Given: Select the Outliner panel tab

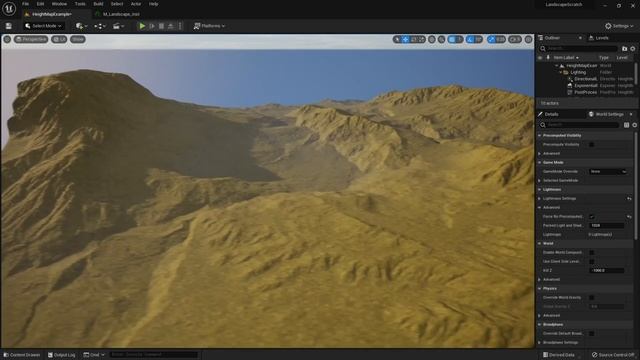Looking at the screenshot, I should click(x=552, y=38).
